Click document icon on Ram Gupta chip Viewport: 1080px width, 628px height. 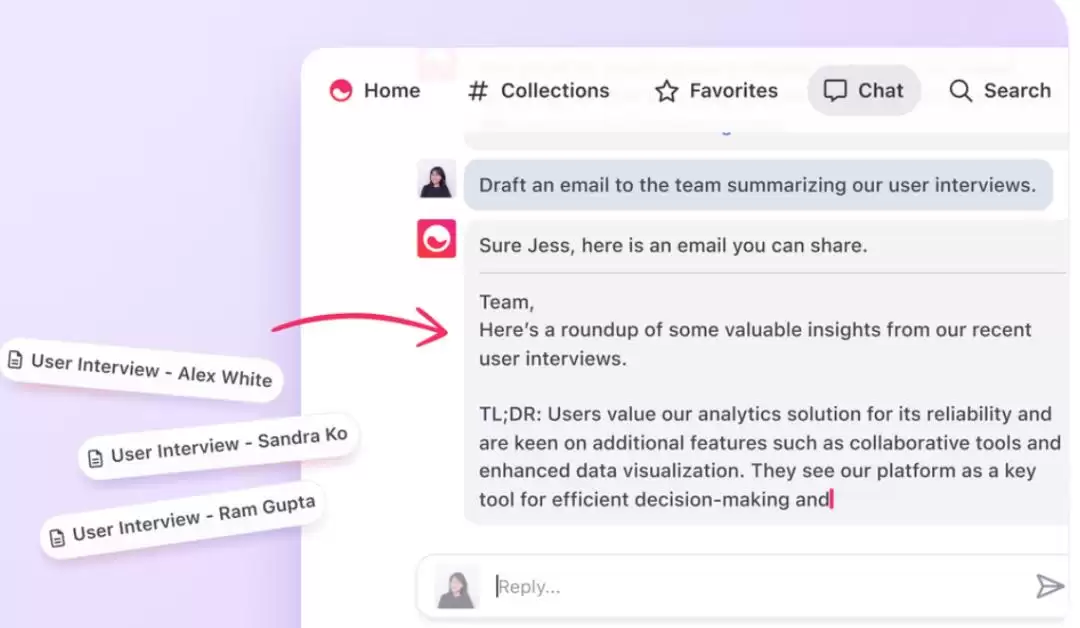pos(57,536)
